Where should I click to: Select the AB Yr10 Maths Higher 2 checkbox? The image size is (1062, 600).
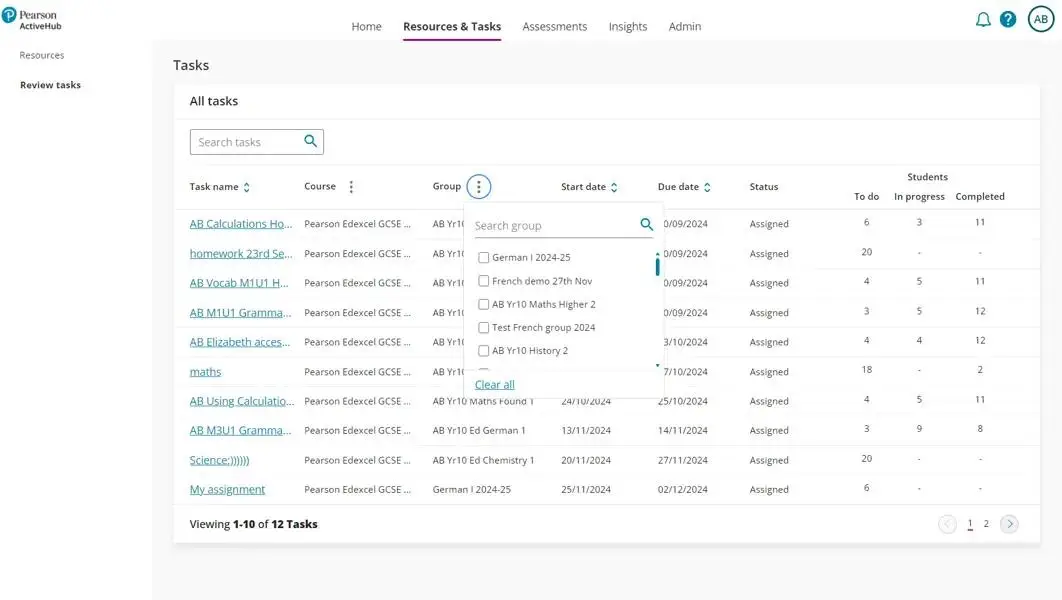tap(484, 304)
